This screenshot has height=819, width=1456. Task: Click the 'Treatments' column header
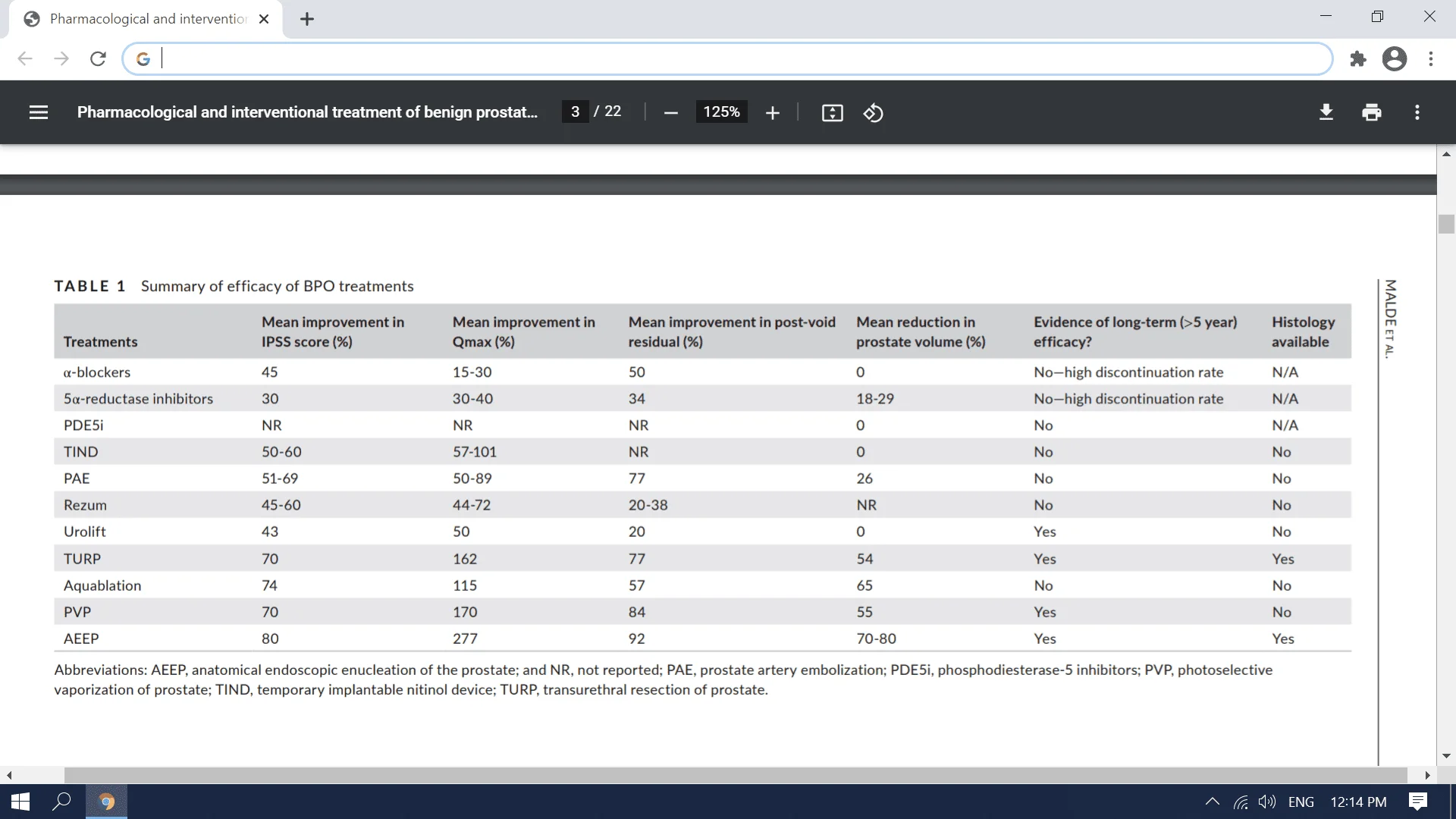101,342
